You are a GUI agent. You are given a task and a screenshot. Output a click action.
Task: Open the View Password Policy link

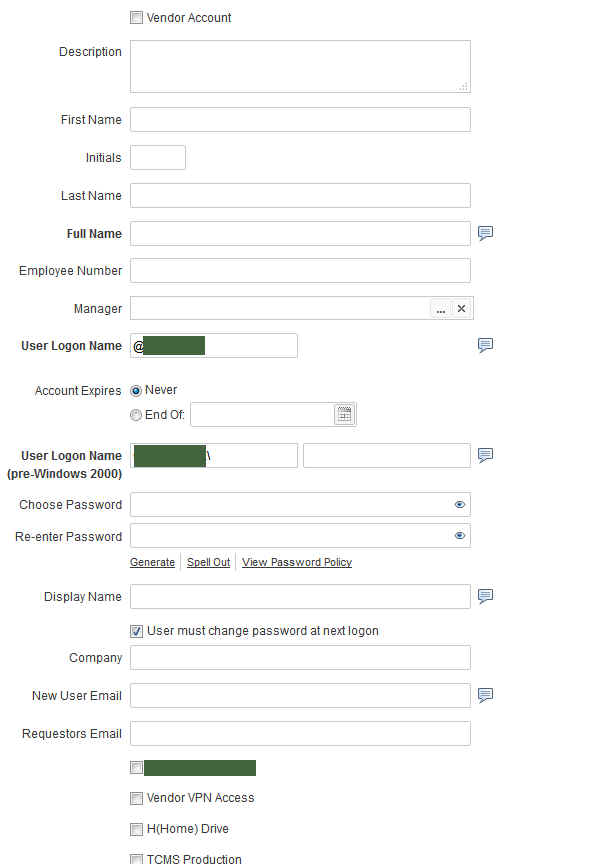pos(296,562)
